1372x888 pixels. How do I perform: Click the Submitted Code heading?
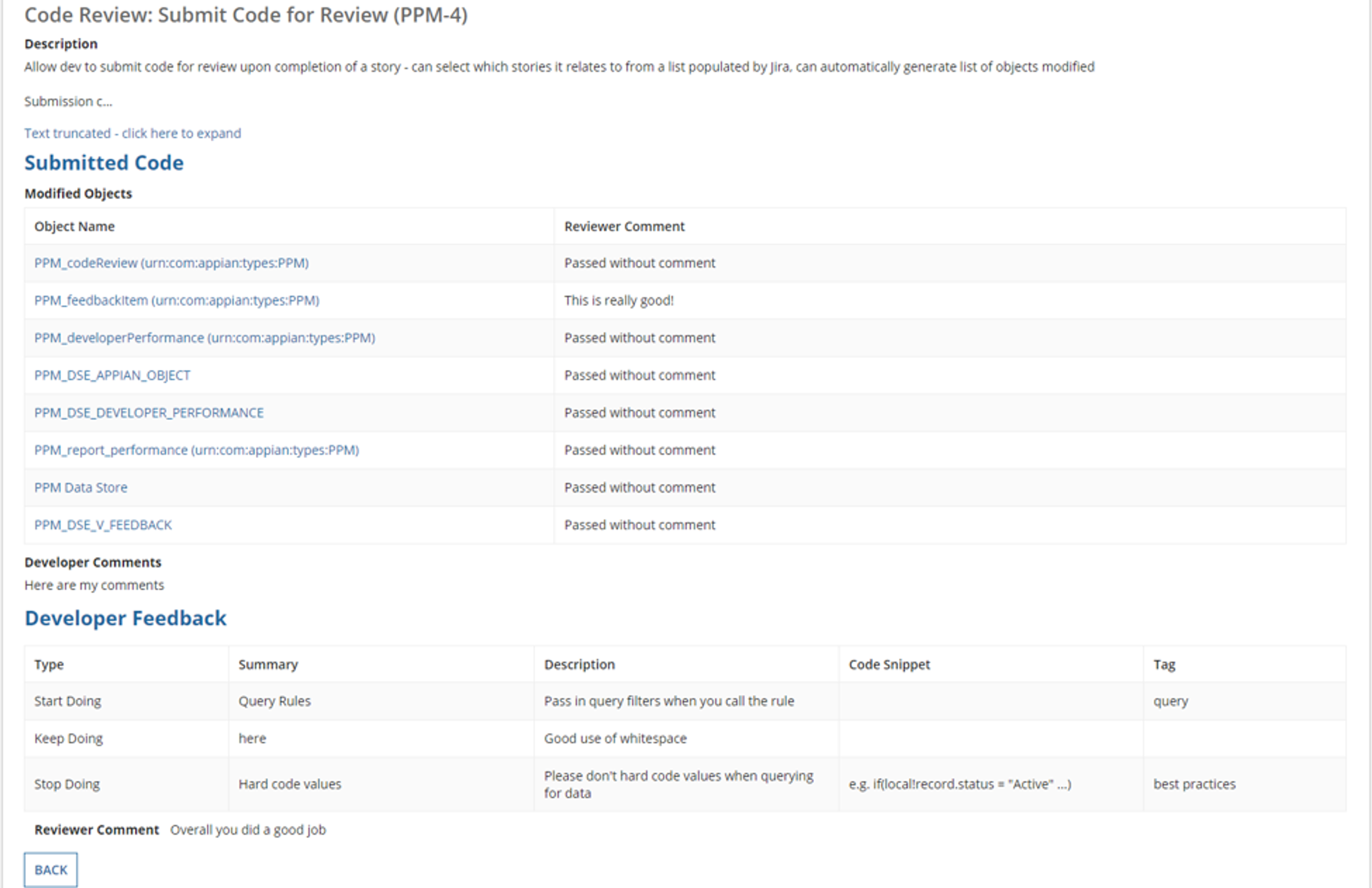click(104, 163)
